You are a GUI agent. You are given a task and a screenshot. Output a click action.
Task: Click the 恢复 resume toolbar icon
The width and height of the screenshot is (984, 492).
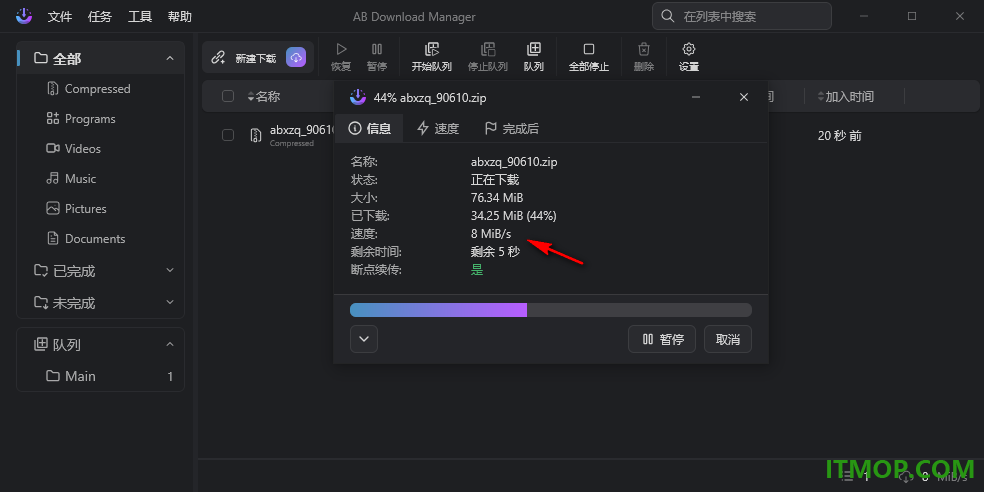[341, 57]
